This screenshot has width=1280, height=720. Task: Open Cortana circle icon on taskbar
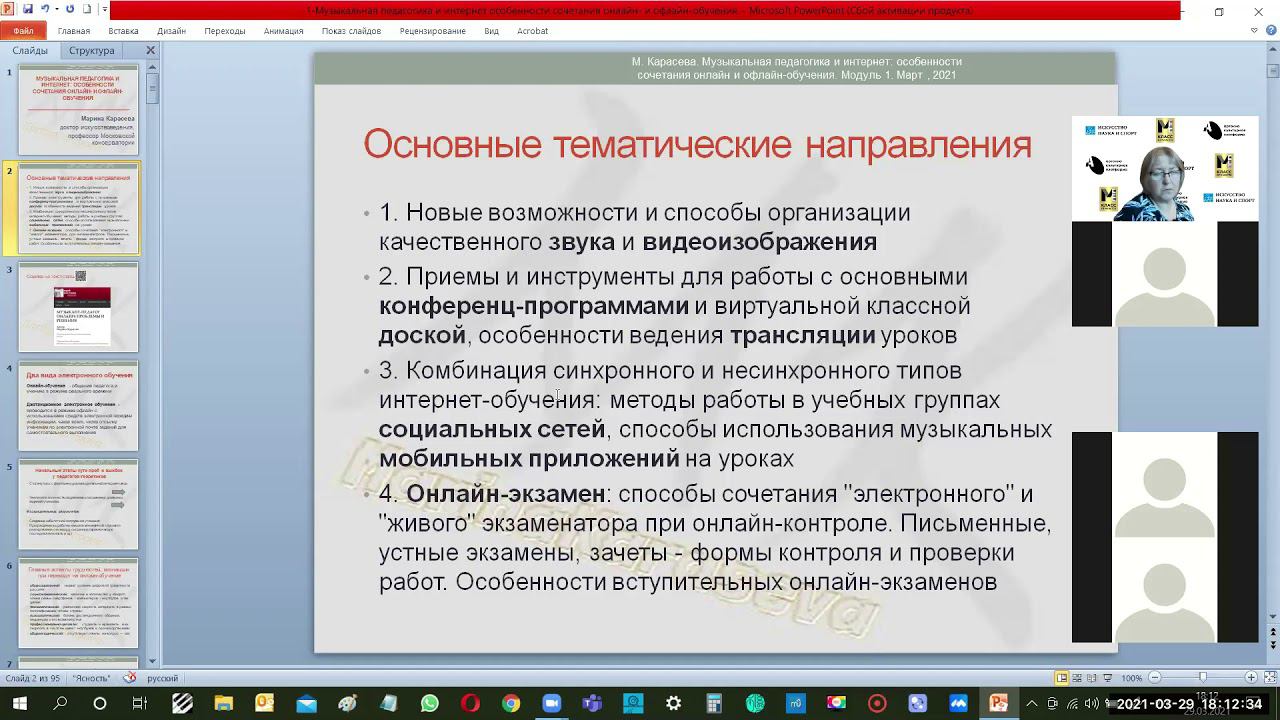coord(100,704)
